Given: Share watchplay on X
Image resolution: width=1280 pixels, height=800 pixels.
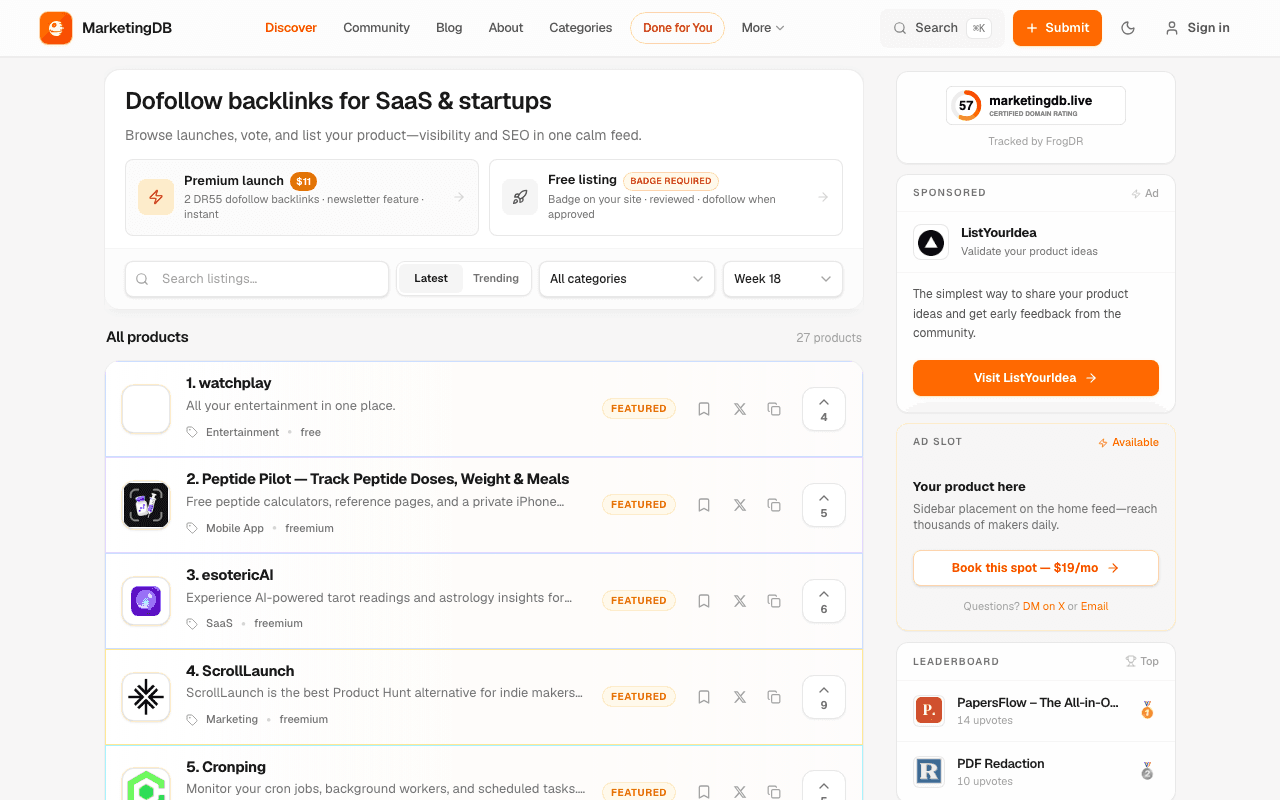Looking at the screenshot, I should click(740, 409).
